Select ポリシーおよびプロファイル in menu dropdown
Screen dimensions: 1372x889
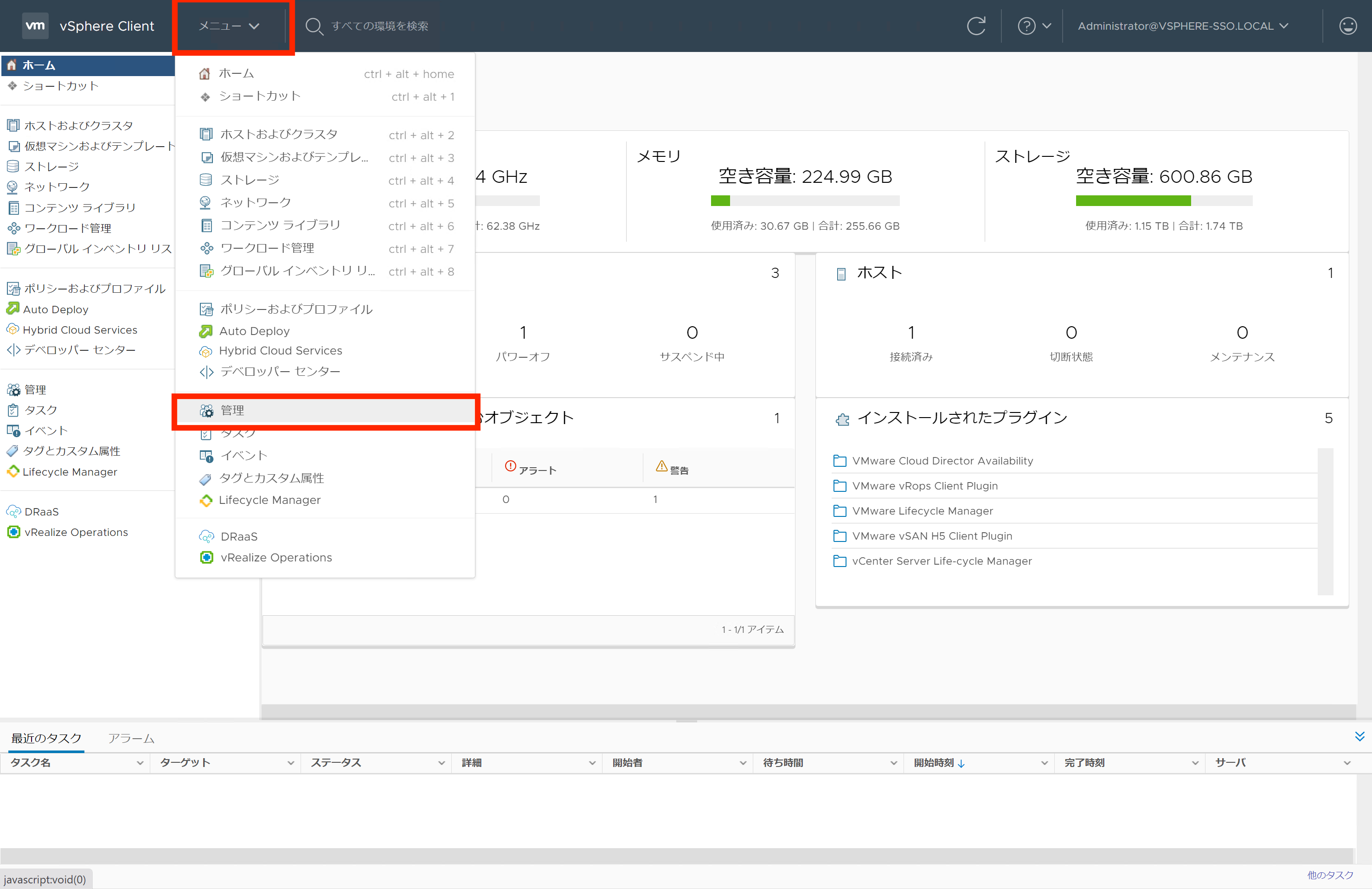click(325, 309)
